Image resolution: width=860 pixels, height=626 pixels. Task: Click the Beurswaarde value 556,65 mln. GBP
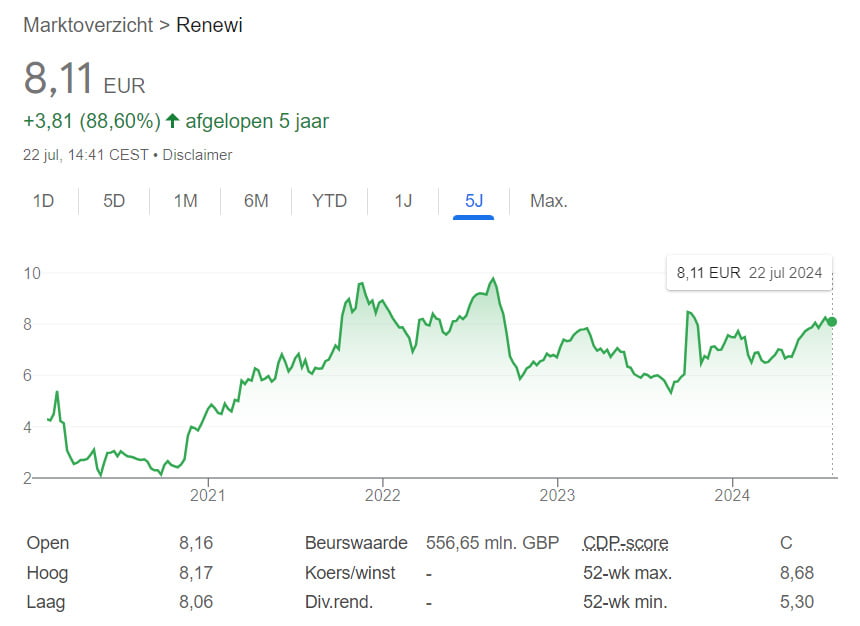(x=492, y=543)
